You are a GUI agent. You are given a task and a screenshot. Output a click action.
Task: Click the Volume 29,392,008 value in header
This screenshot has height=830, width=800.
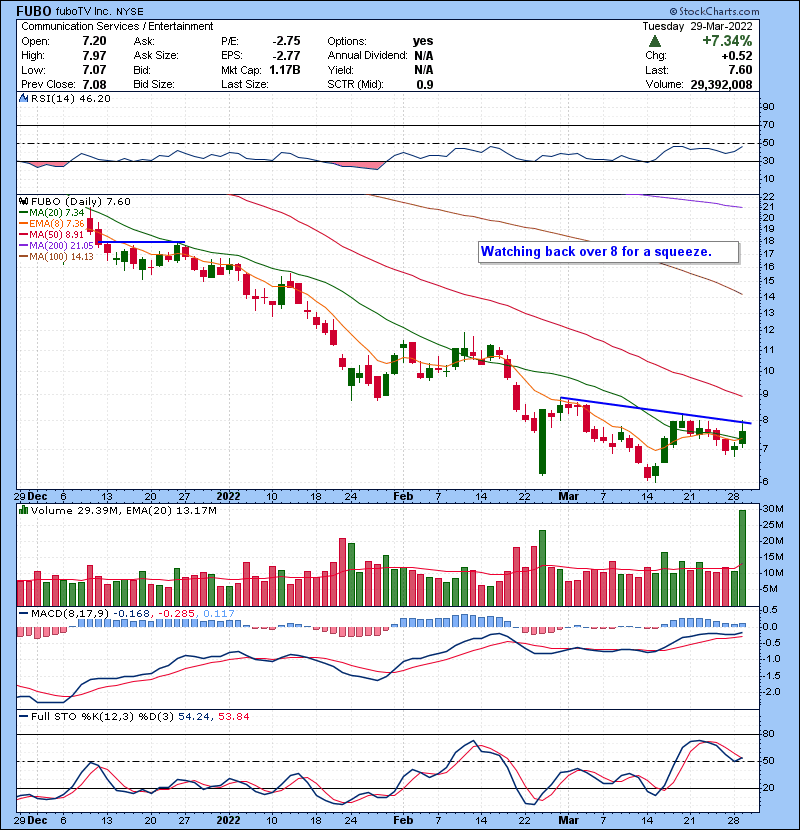tap(721, 85)
